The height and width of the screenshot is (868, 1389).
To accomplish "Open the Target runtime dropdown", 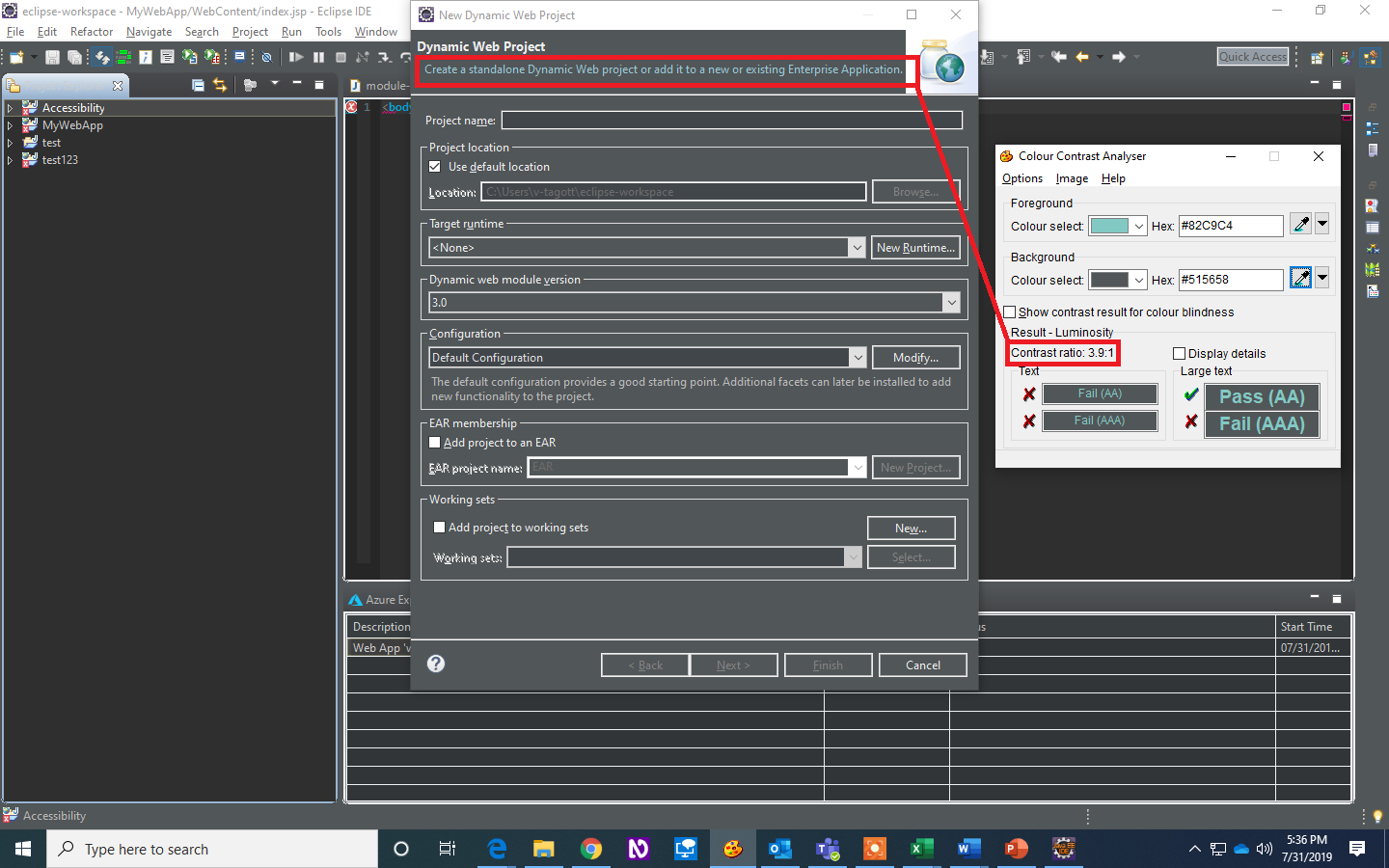I will coord(857,247).
